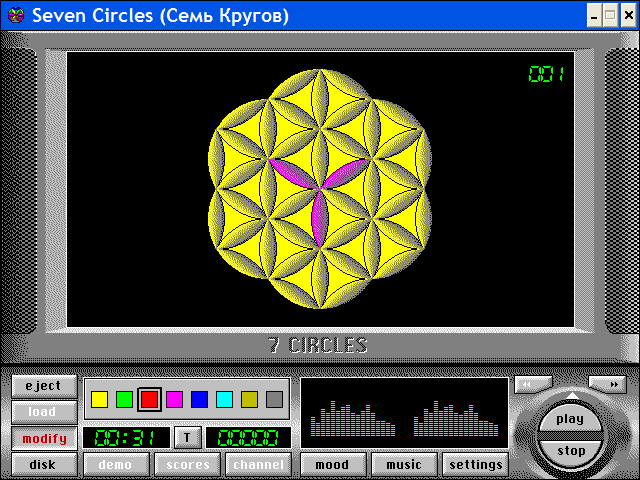This screenshot has height=480, width=640.
Task: Select the blue color swatch
Action: [200, 400]
